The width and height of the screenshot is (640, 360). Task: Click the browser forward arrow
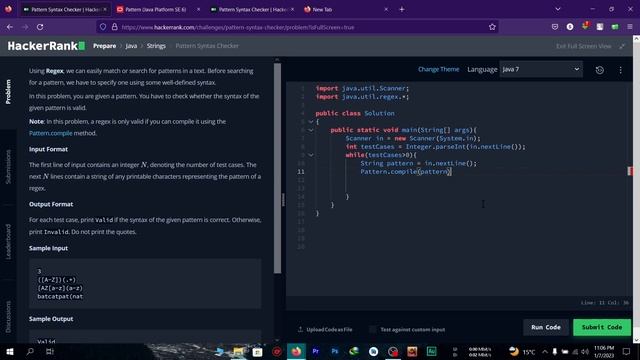25,27
